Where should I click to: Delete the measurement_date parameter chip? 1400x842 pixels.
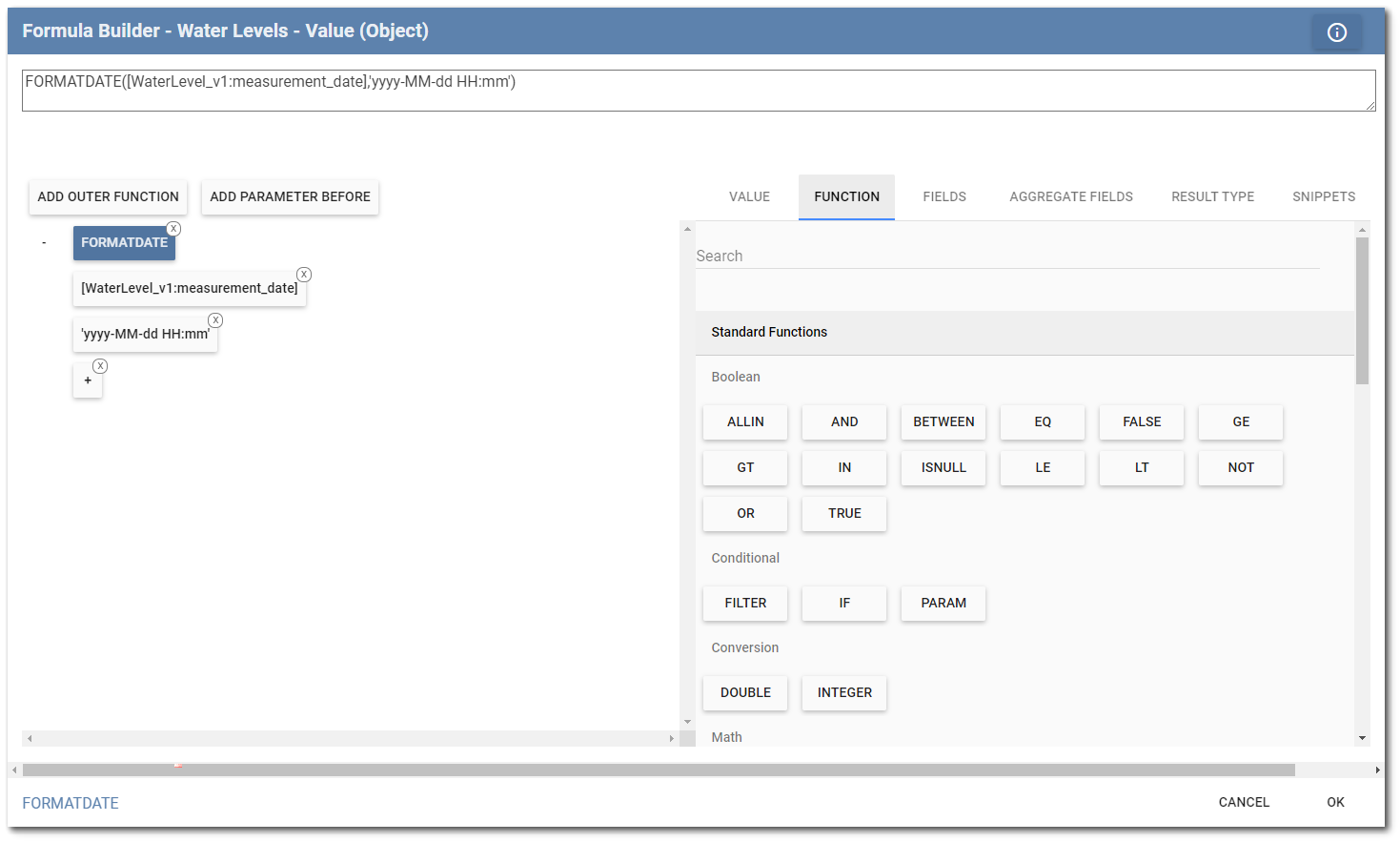click(304, 274)
